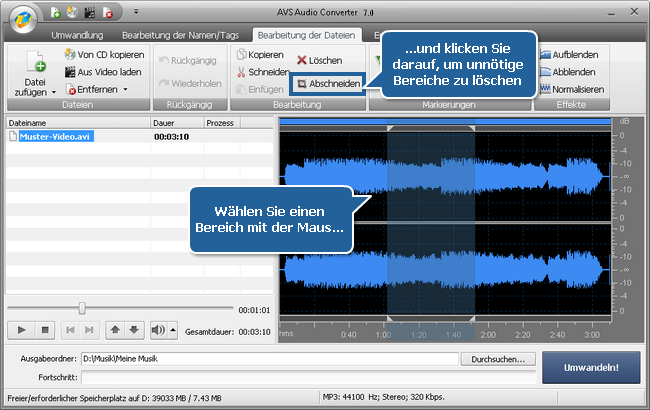Viewport: 650px width, 410px height.
Task: Click the 00:01:01 current position time
Action: [x=254, y=310]
